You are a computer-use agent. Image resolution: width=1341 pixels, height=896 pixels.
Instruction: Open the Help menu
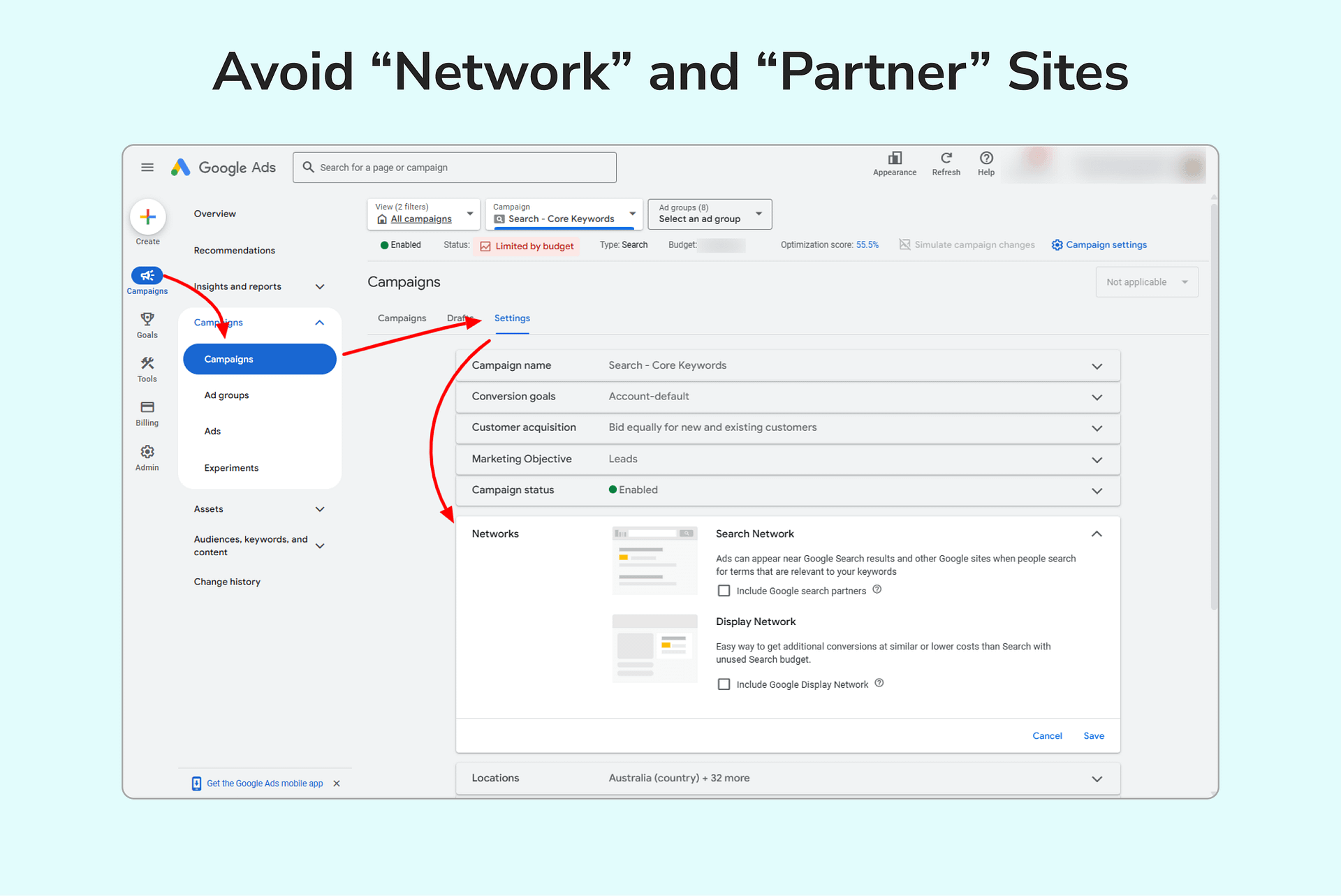(x=985, y=164)
